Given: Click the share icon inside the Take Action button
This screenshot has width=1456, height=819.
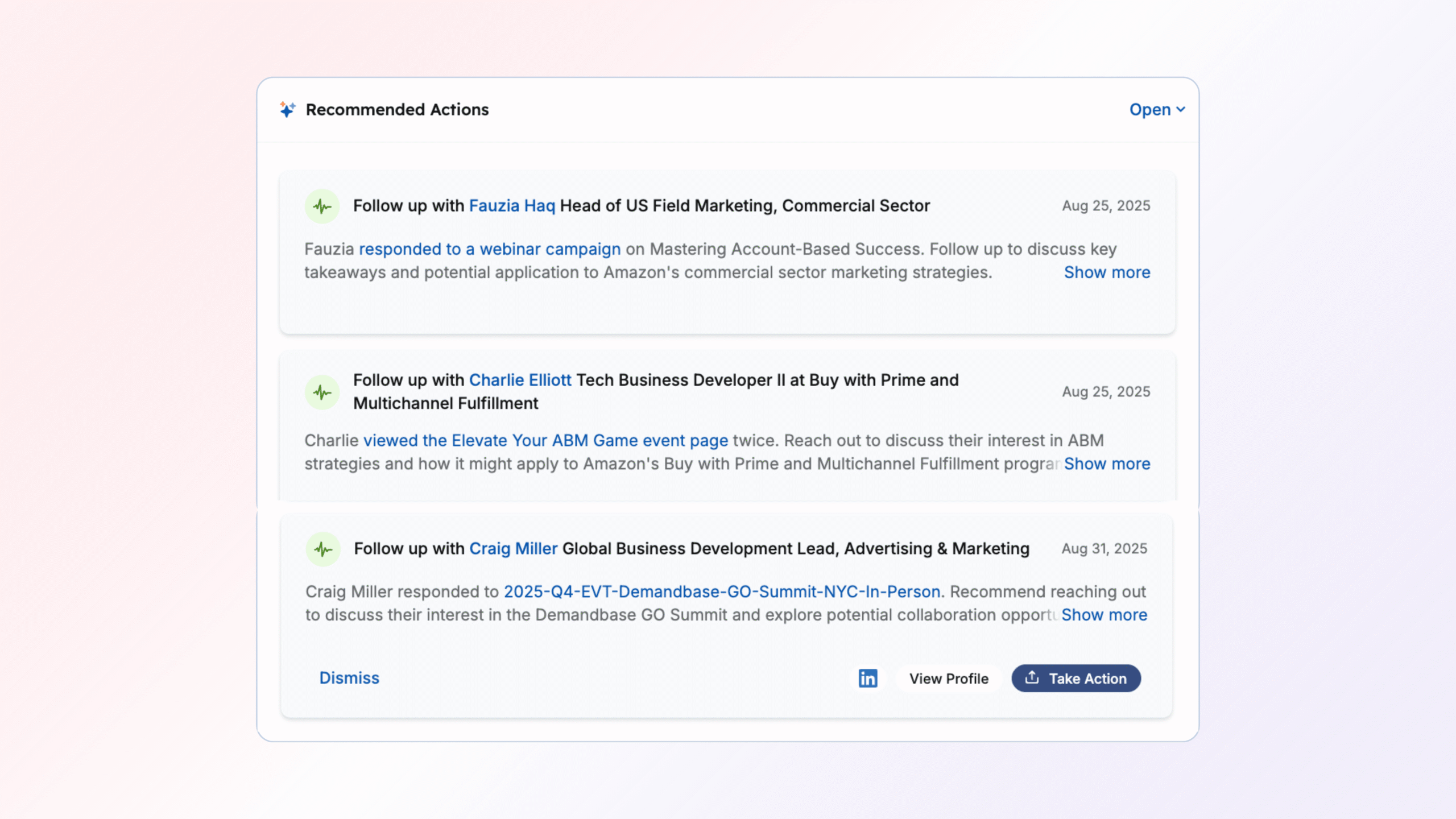Looking at the screenshot, I should [1032, 677].
